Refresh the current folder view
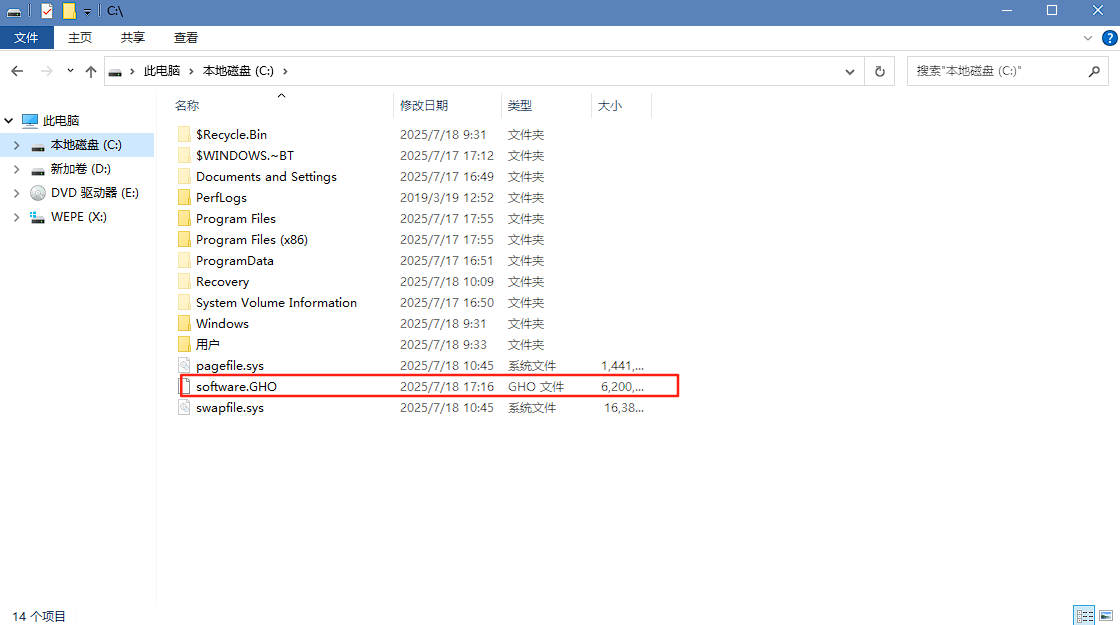This screenshot has width=1120, height=625. pyautogui.click(x=879, y=72)
